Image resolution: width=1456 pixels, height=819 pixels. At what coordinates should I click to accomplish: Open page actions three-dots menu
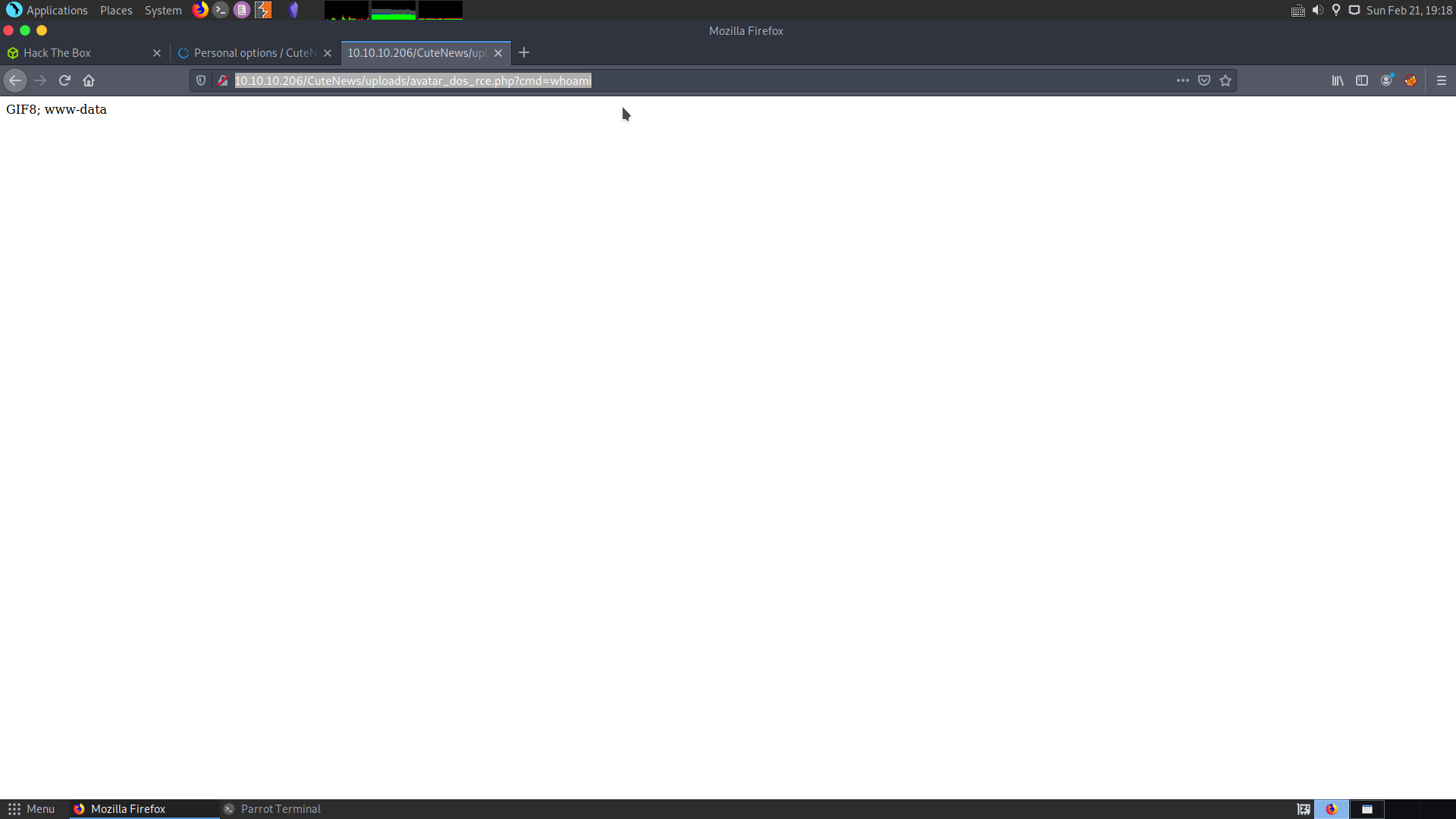pos(1182,80)
